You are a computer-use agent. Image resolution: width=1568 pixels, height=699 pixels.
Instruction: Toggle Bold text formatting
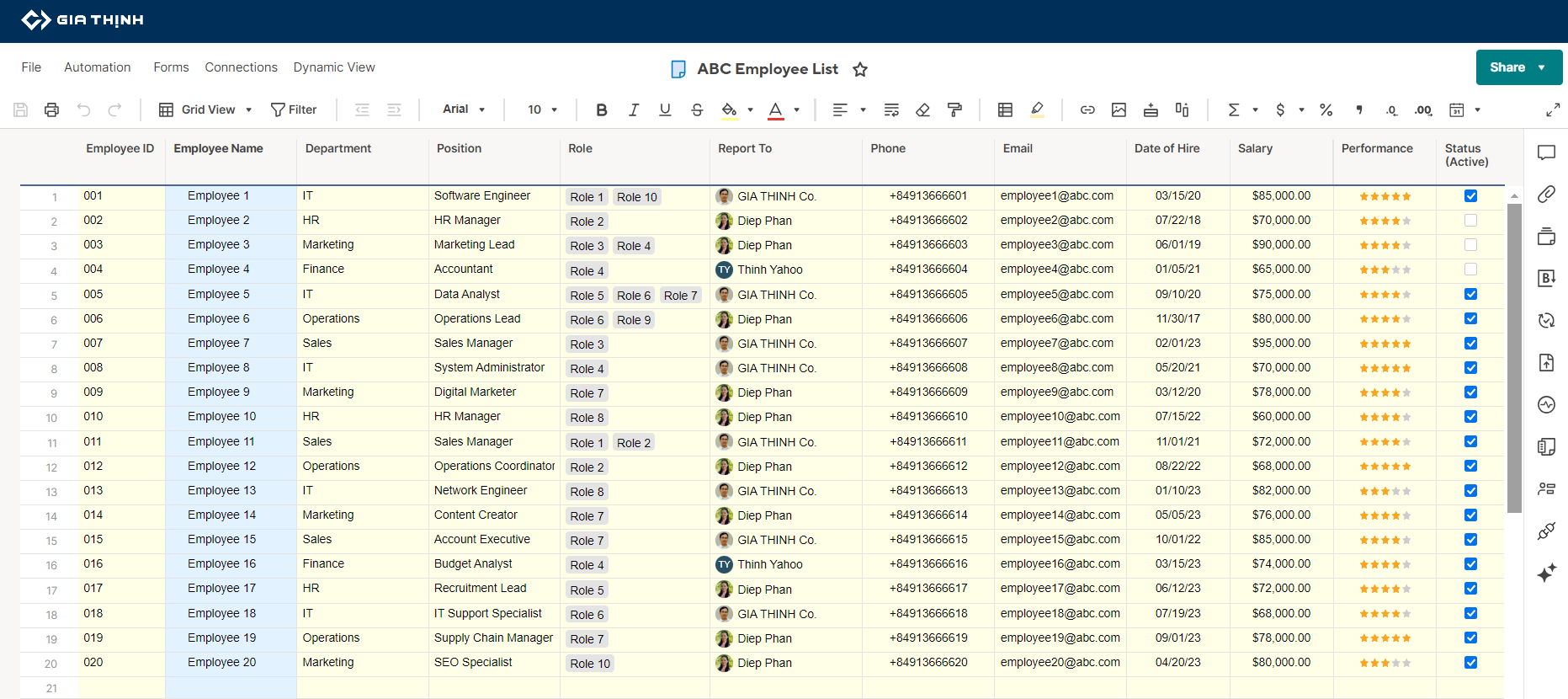601,109
